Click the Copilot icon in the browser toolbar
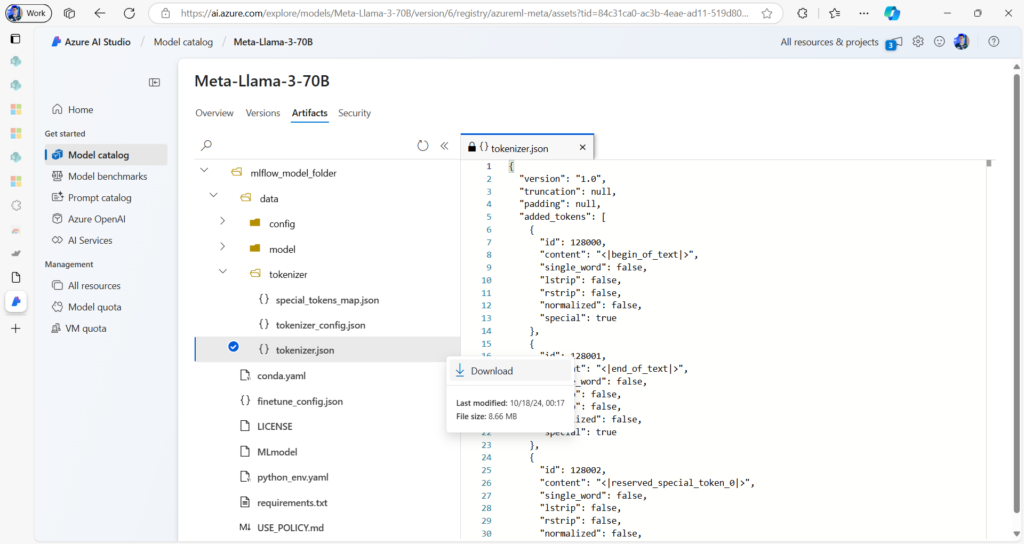The width and height of the screenshot is (1024, 544). [892, 13]
